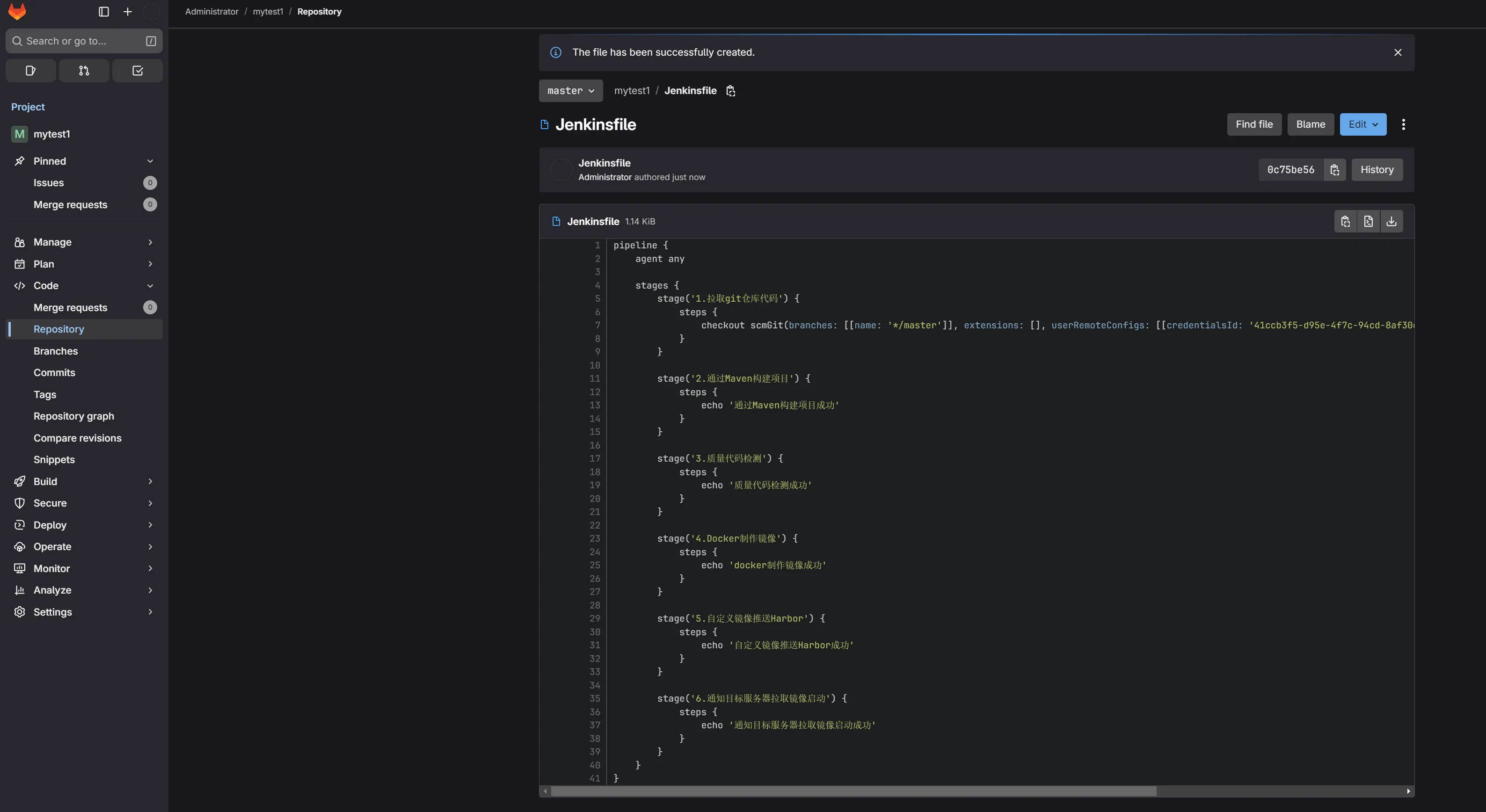Open the Edit dropdown button
Viewport: 1486px width, 812px height.
tap(1362, 124)
